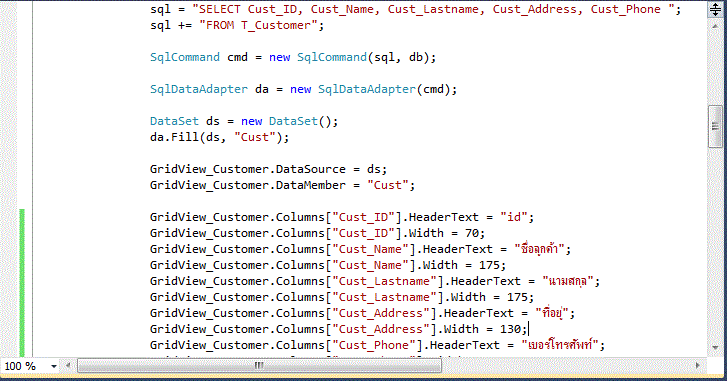Click on GridView_Customer.DataSource = ds line

[268, 169]
